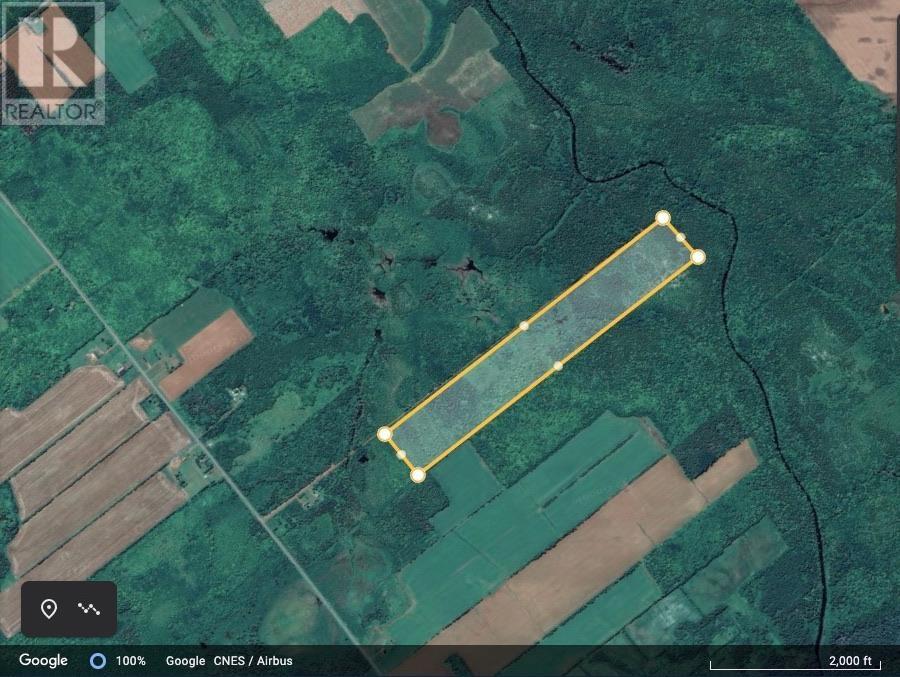This screenshot has height=677, width=900.
Task: Select the polygon's westernmost corner vertex
Action: 385,434
